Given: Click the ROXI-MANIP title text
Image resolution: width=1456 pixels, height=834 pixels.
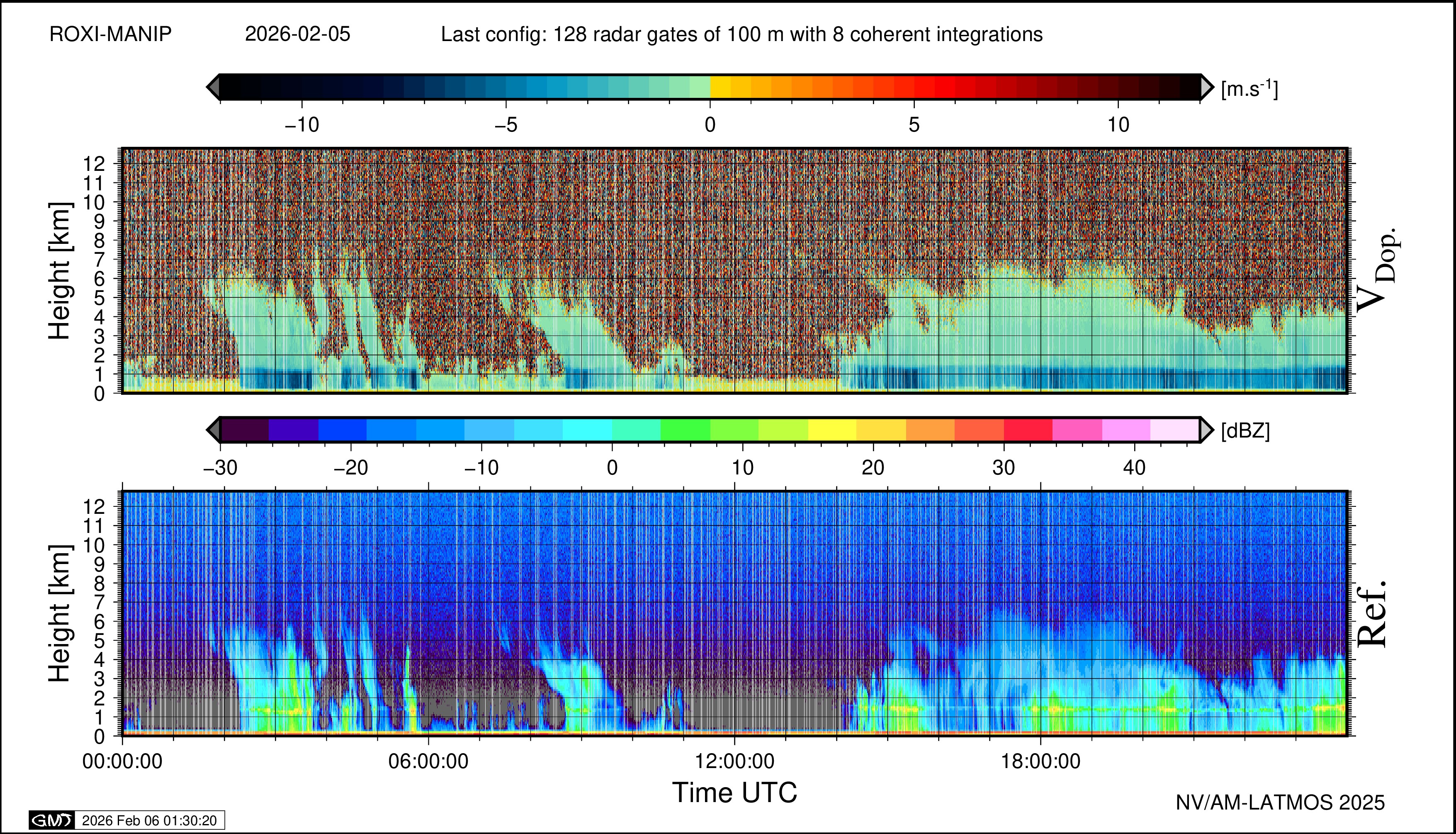Looking at the screenshot, I should click(x=111, y=34).
